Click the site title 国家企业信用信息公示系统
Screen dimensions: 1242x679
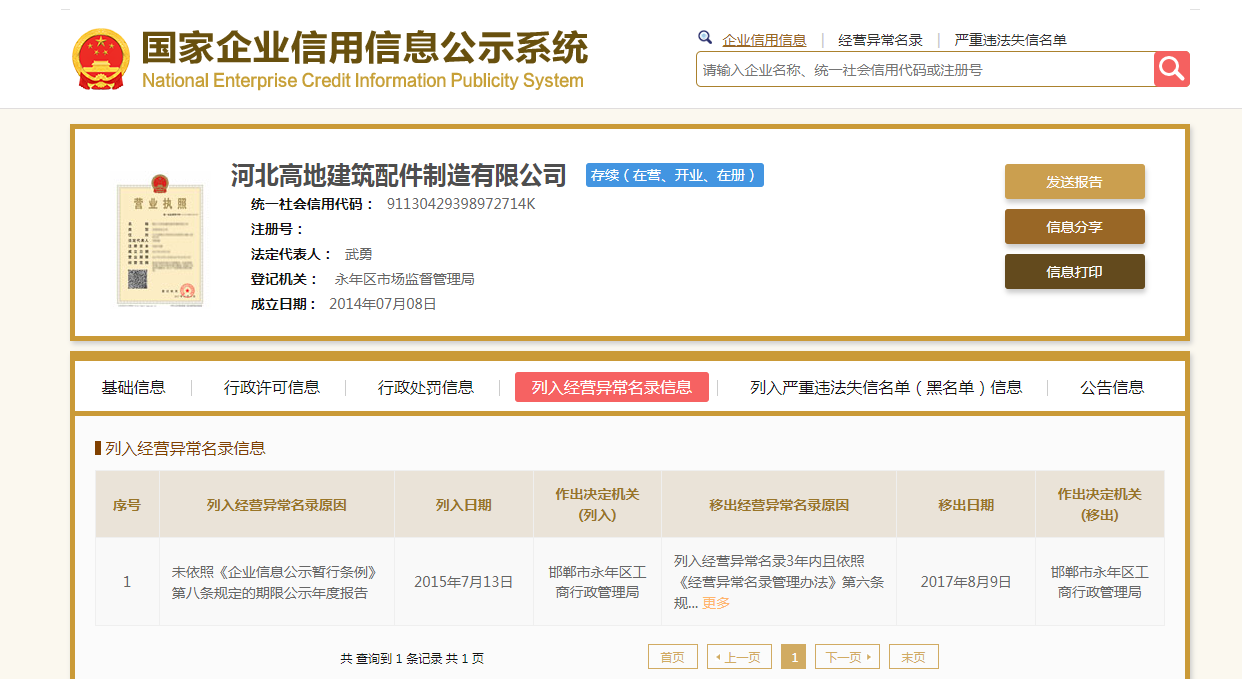(x=364, y=48)
